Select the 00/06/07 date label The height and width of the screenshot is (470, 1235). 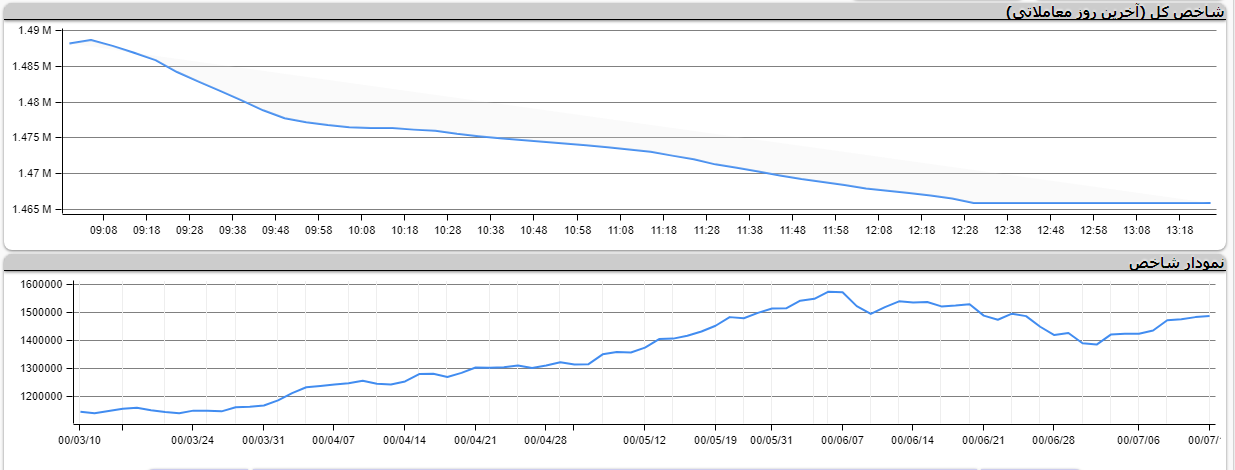pos(841,439)
